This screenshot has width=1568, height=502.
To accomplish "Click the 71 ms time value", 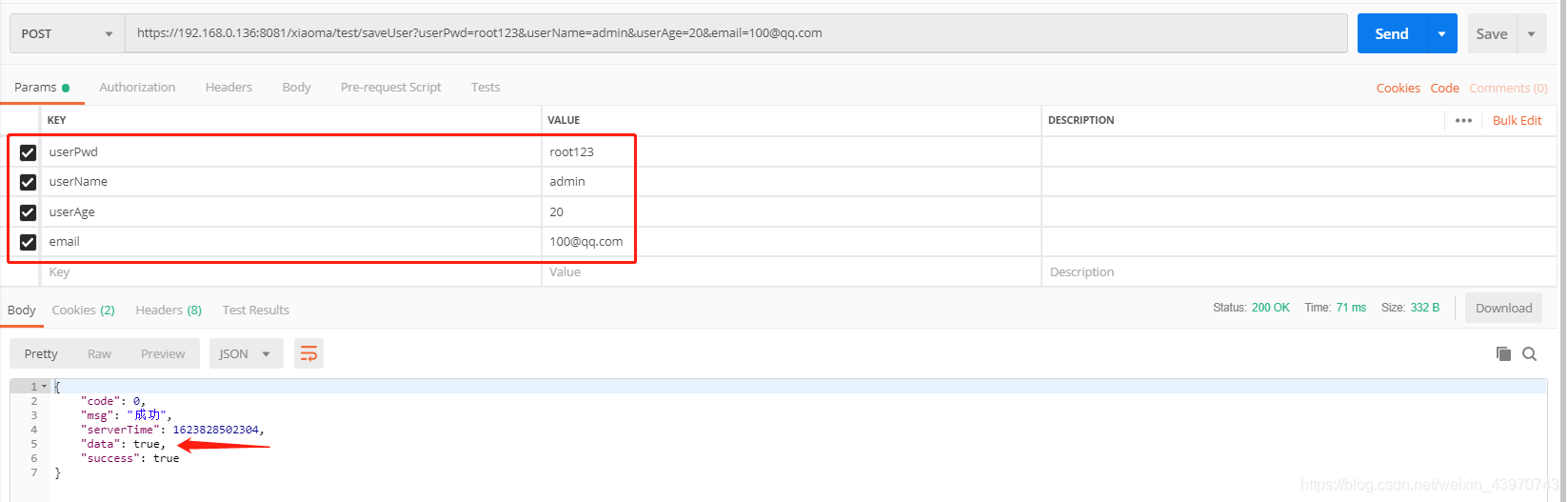I will (x=1350, y=308).
